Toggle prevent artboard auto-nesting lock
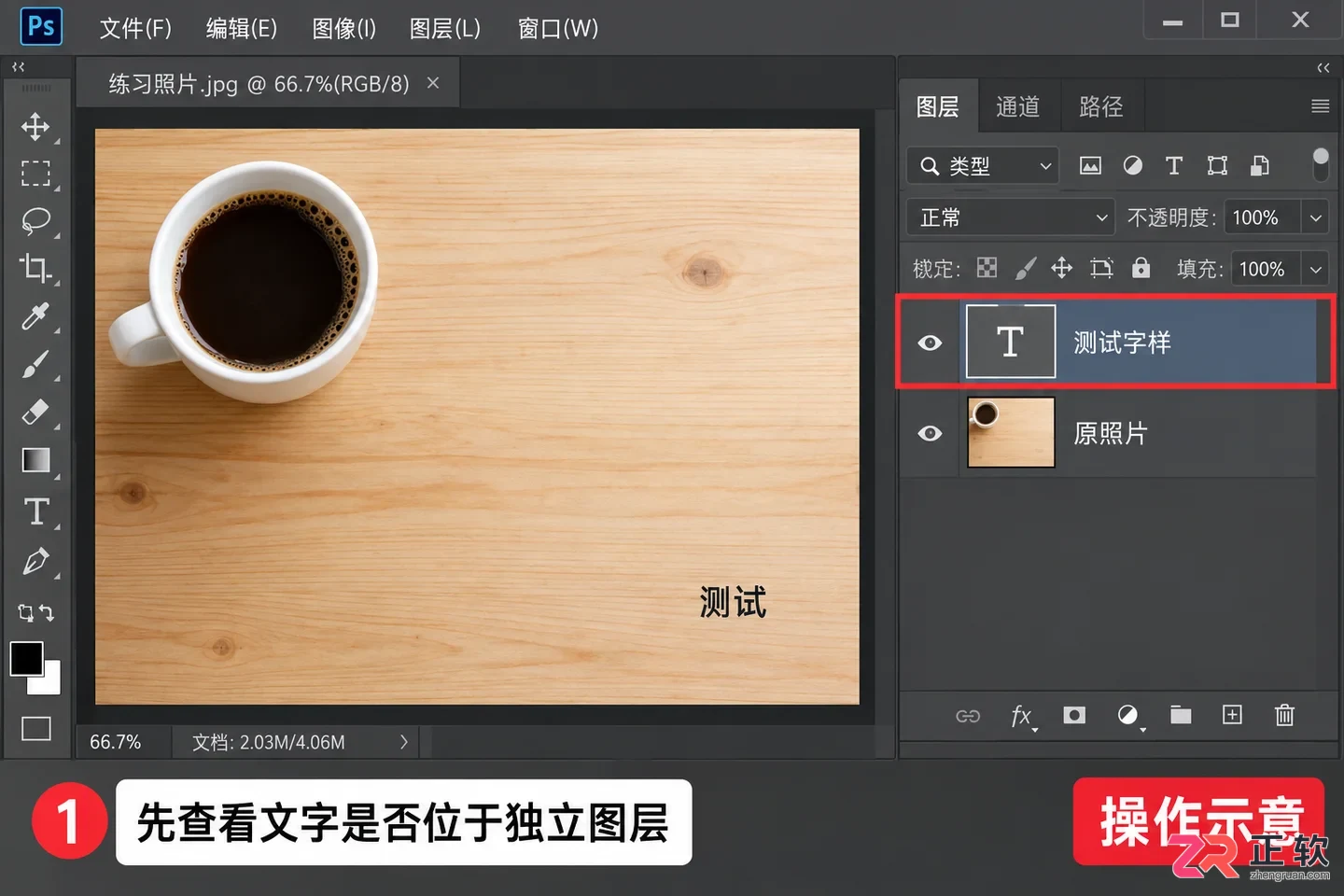Screen dimensions: 1344x896 click(x=1101, y=269)
